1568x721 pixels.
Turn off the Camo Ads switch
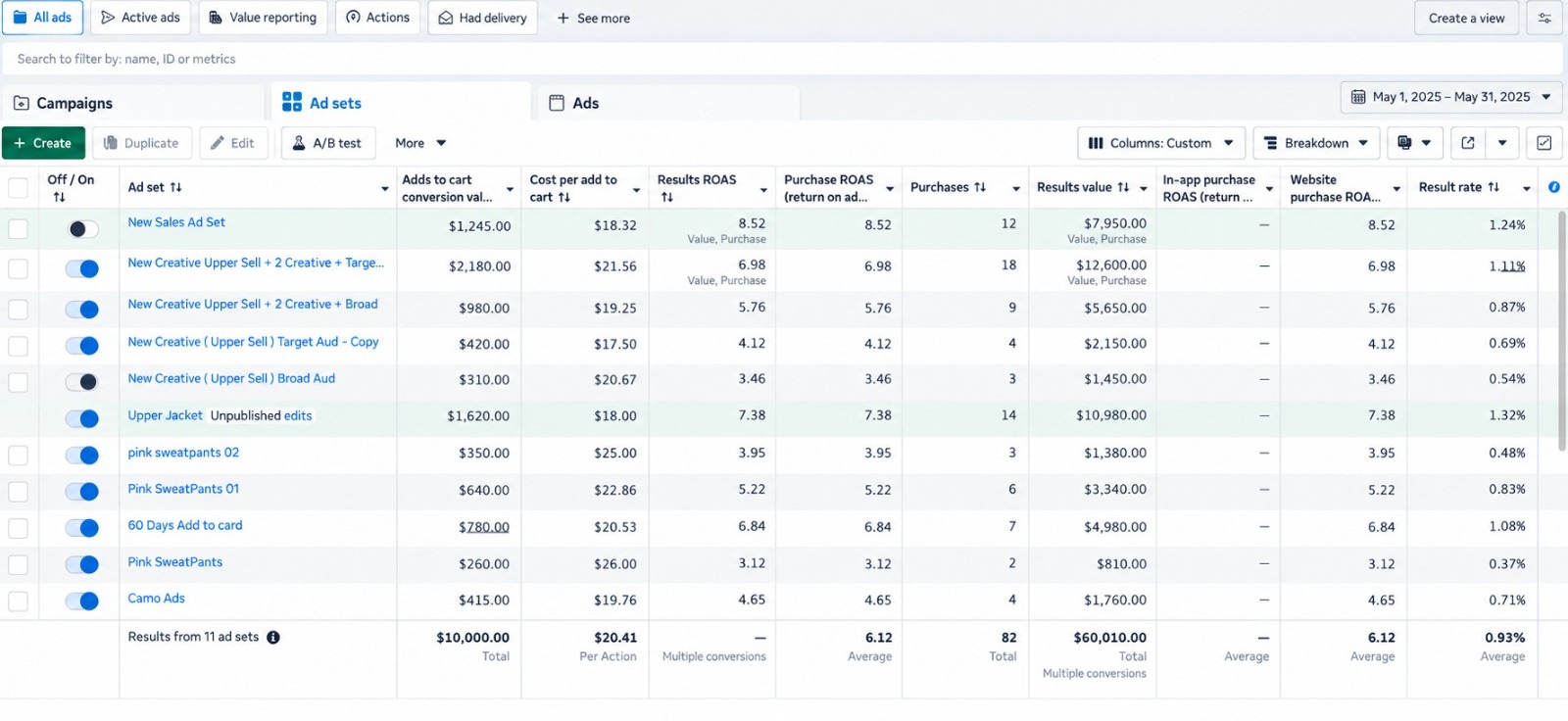82,601
